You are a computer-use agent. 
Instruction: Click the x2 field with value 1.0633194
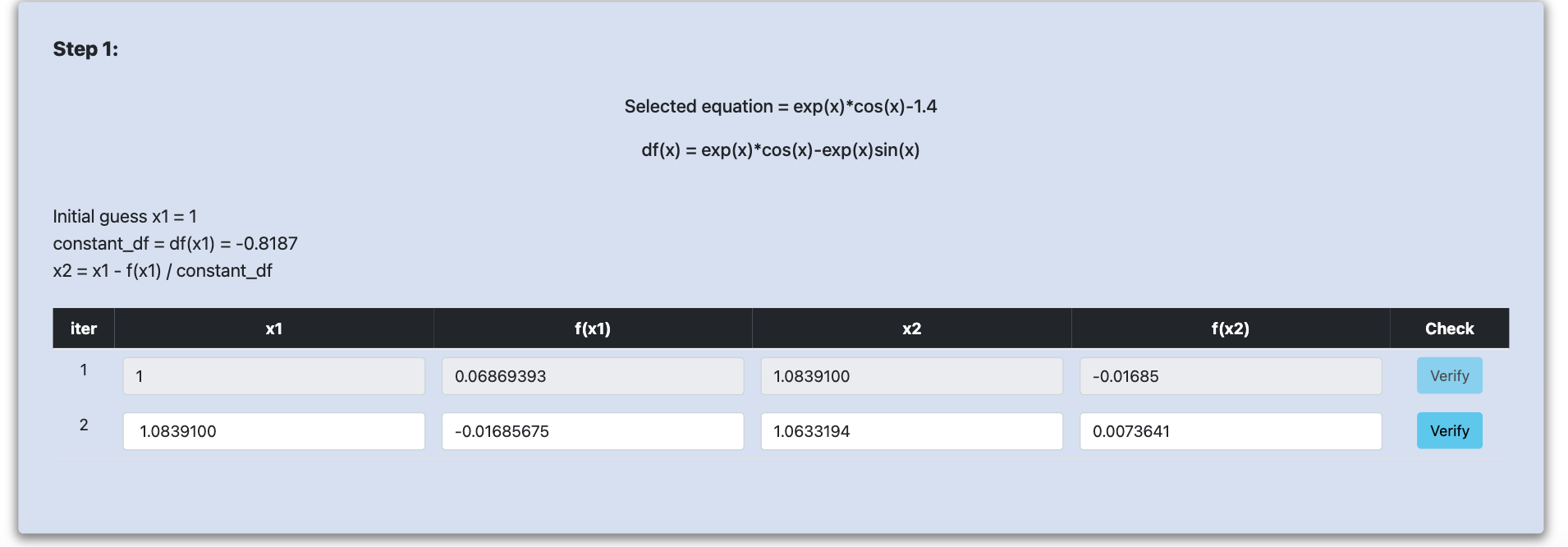912,431
